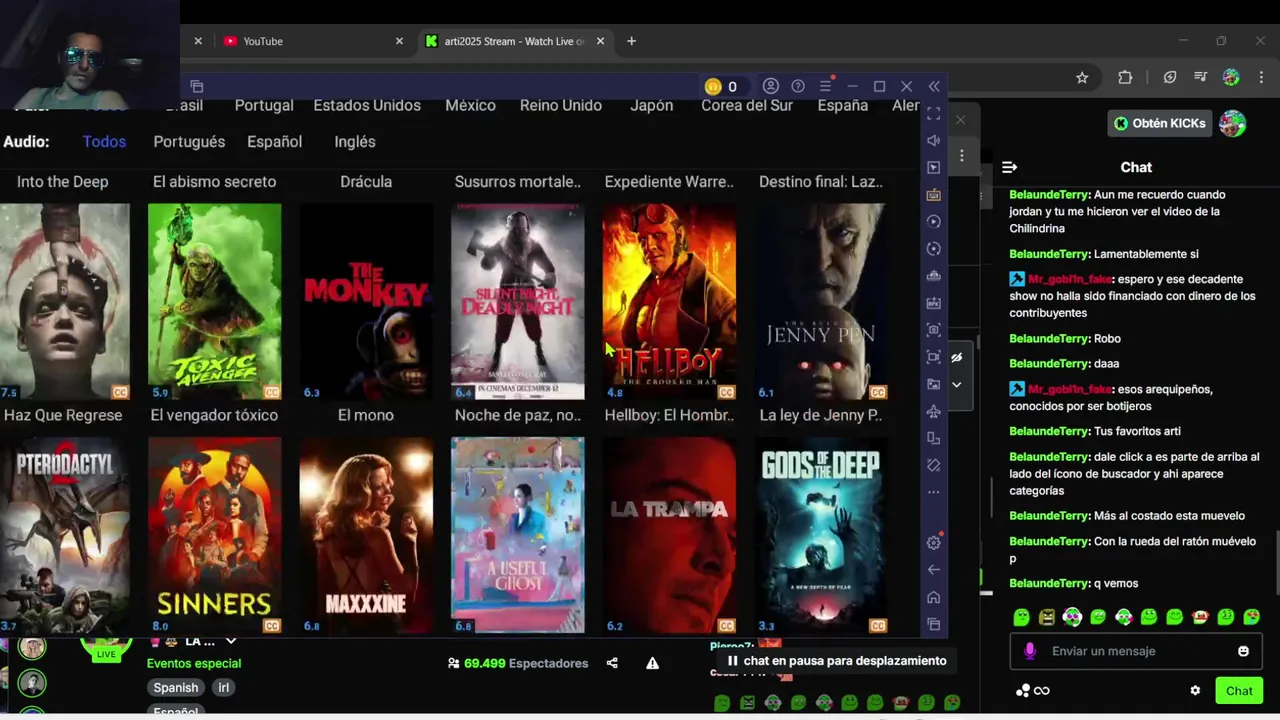Close the YouTube tab

point(399,41)
